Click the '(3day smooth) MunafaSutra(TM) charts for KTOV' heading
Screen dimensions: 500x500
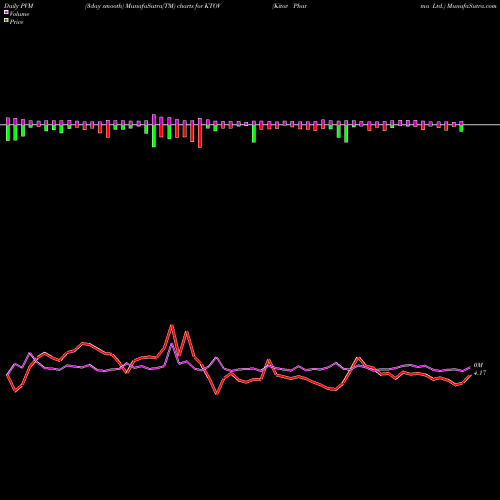click(153, 6)
